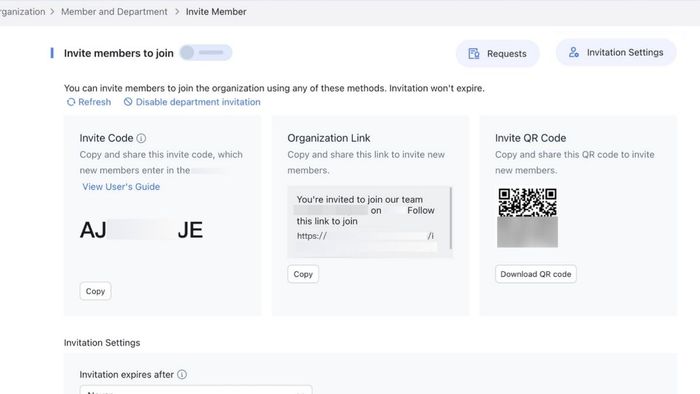Click the Organization Link heading

tap(329, 138)
